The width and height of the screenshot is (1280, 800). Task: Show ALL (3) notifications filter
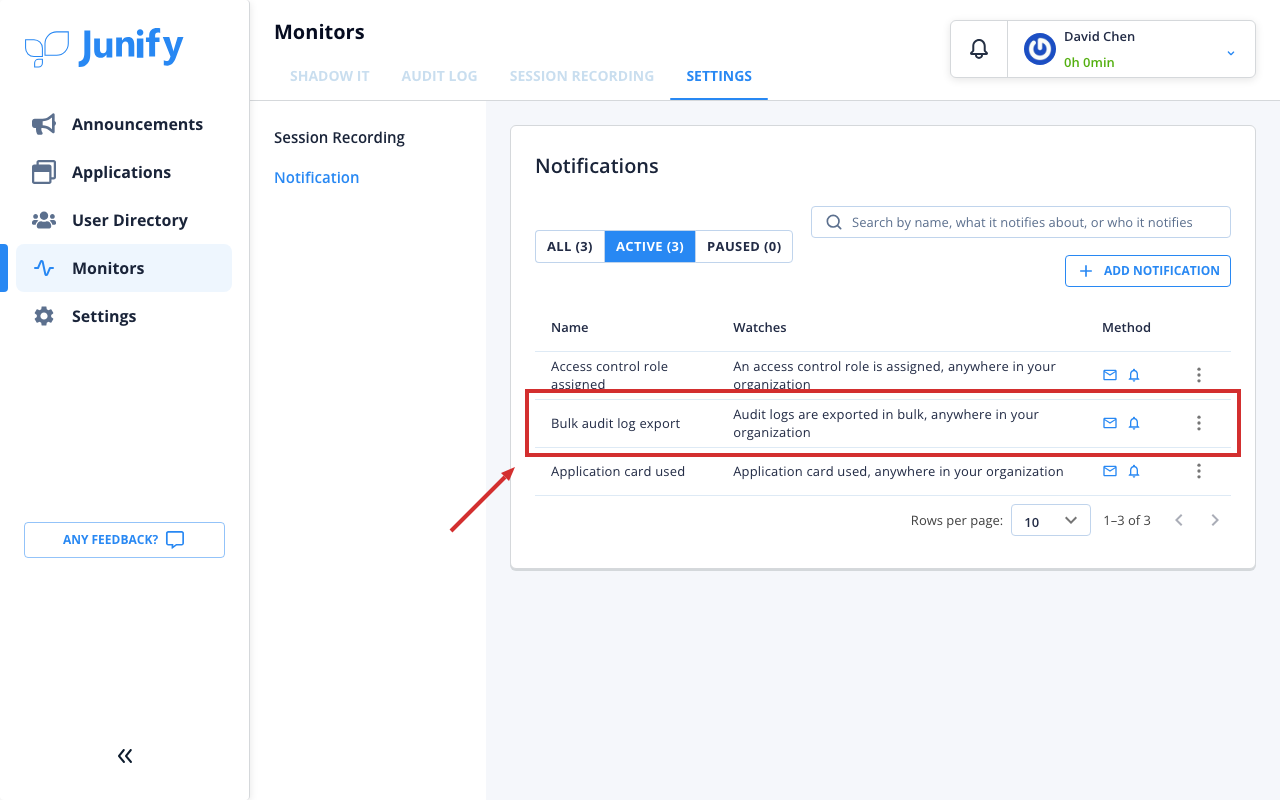pos(570,246)
